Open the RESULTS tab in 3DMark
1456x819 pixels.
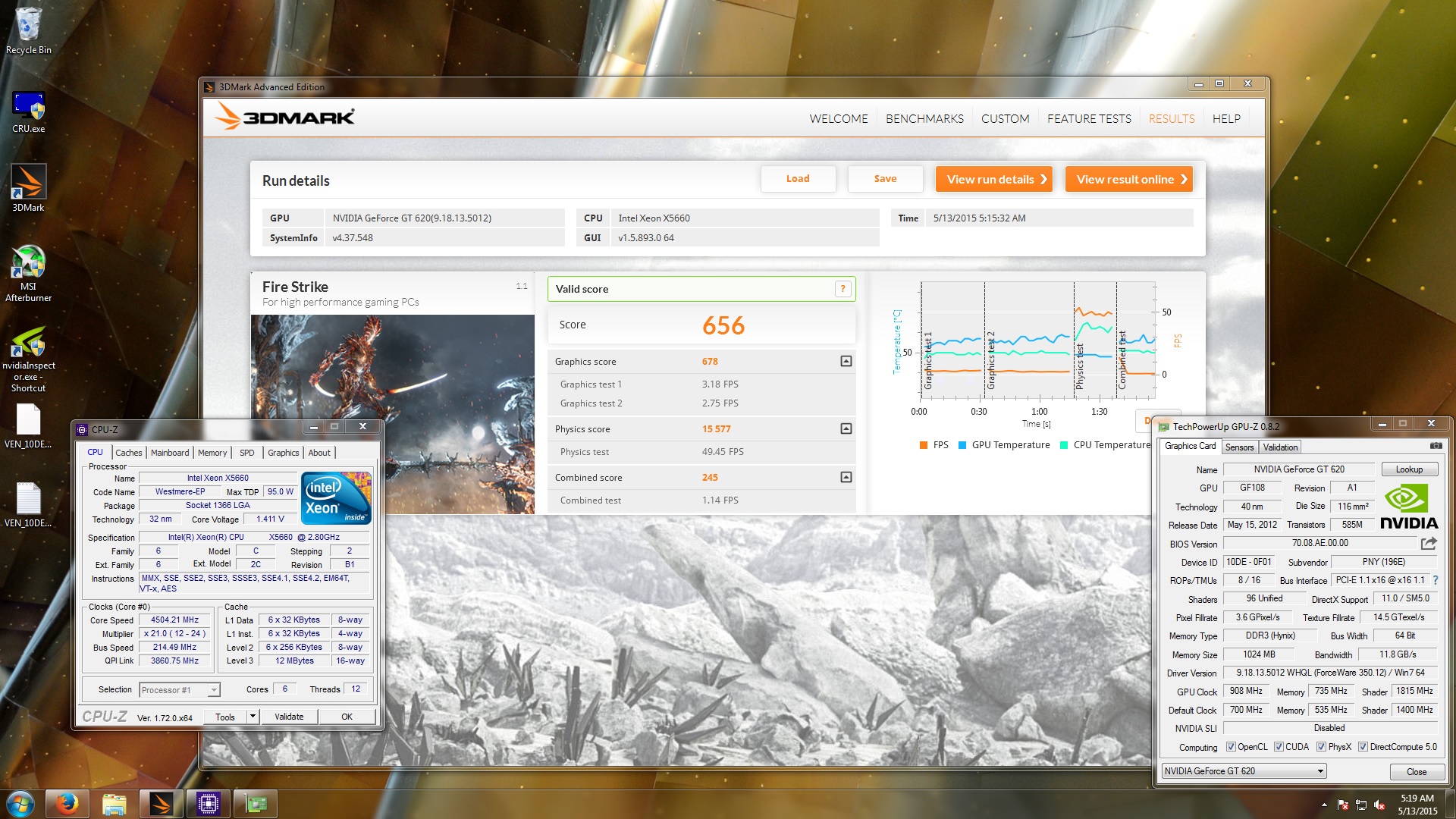(x=1172, y=119)
